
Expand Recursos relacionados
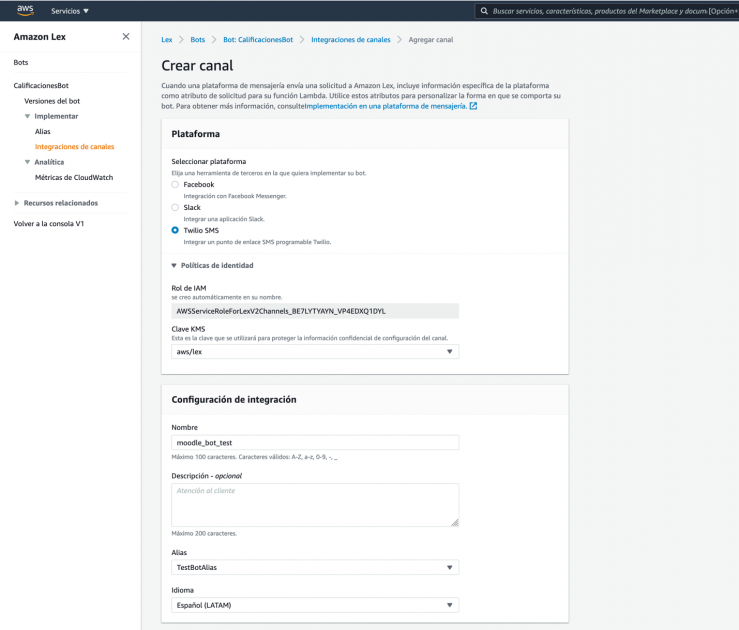[17, 203]
